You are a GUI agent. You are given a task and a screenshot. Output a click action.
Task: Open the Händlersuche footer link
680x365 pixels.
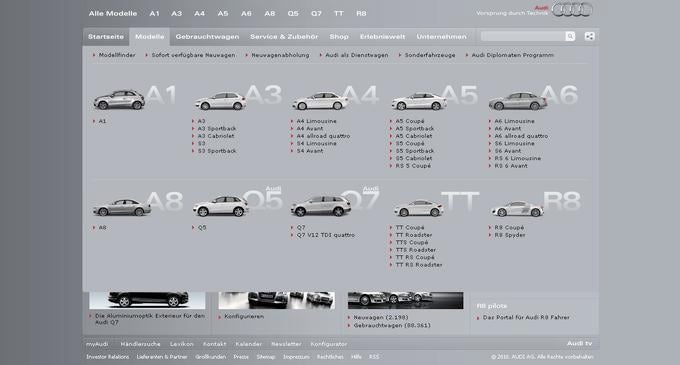[x=140, y=344]
